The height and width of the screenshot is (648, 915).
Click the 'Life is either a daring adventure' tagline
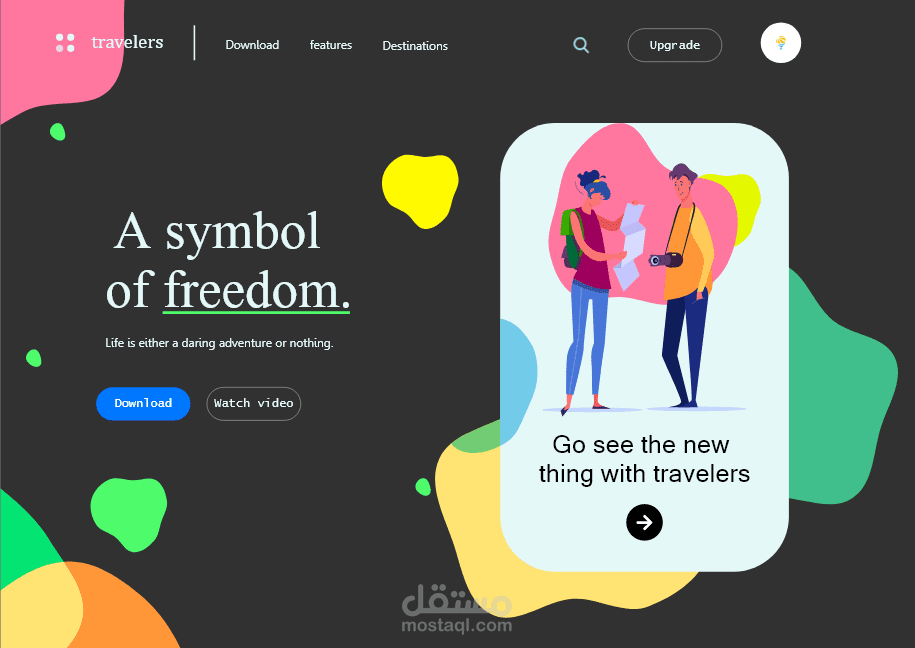pyautogui.click(x=219, y=343)
